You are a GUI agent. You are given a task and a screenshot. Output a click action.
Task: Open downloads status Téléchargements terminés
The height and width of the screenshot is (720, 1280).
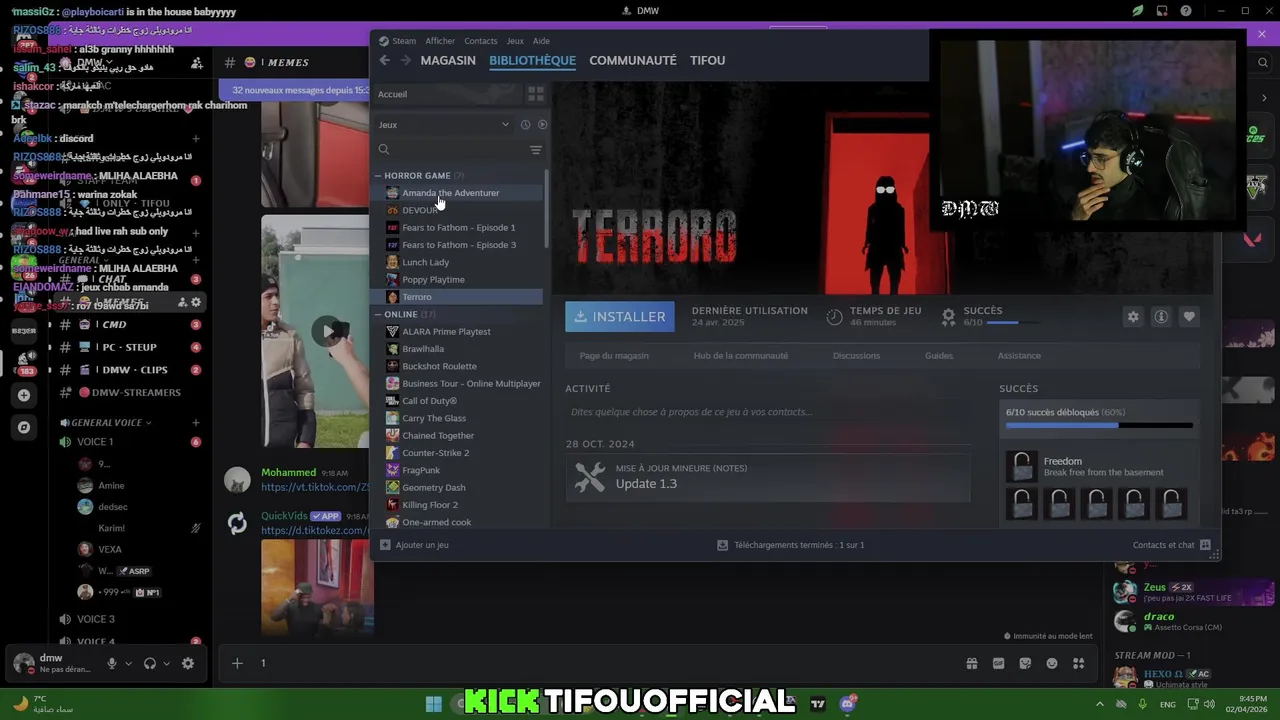click(790, 545)
